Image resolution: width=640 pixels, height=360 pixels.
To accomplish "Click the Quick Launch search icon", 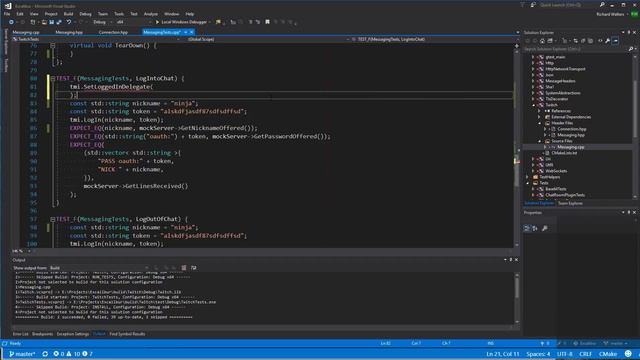I will 602,5.
